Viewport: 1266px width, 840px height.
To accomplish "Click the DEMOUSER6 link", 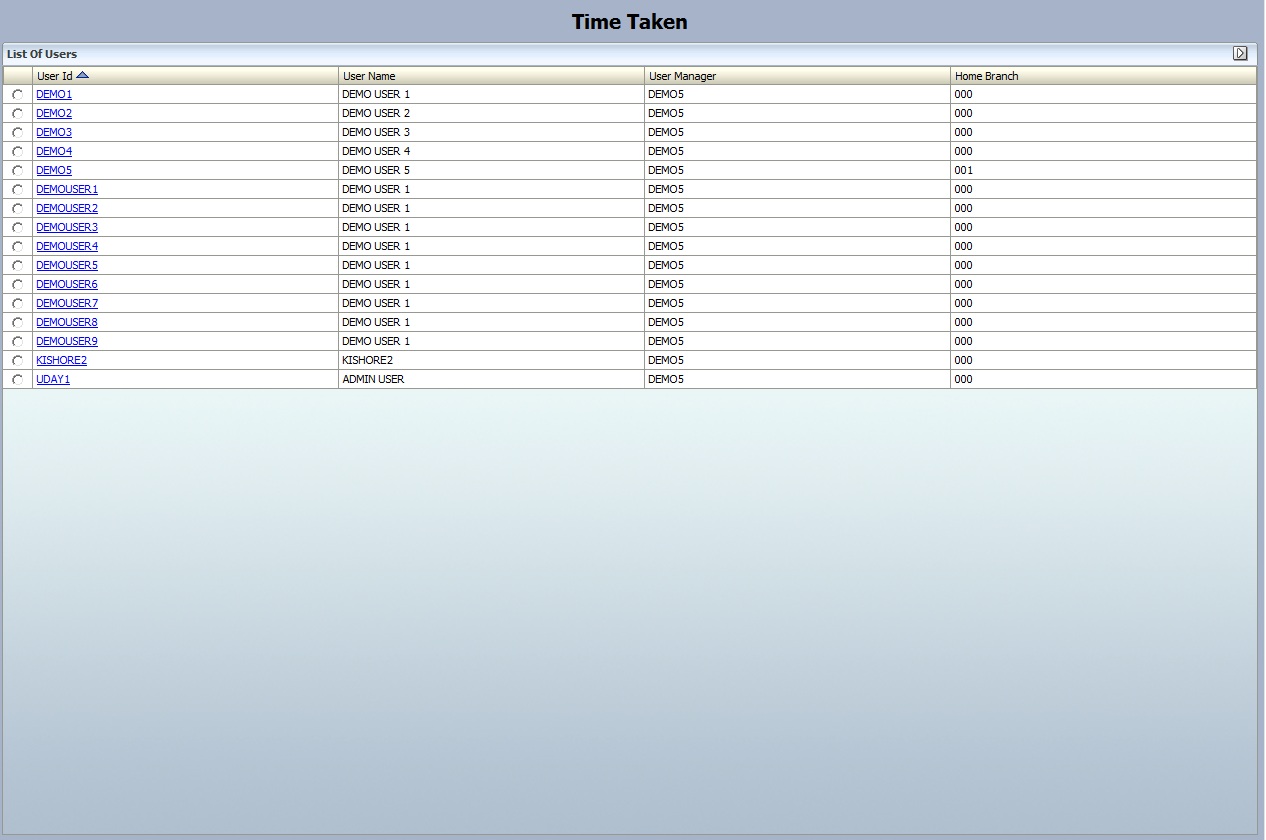I will (67, 284).
